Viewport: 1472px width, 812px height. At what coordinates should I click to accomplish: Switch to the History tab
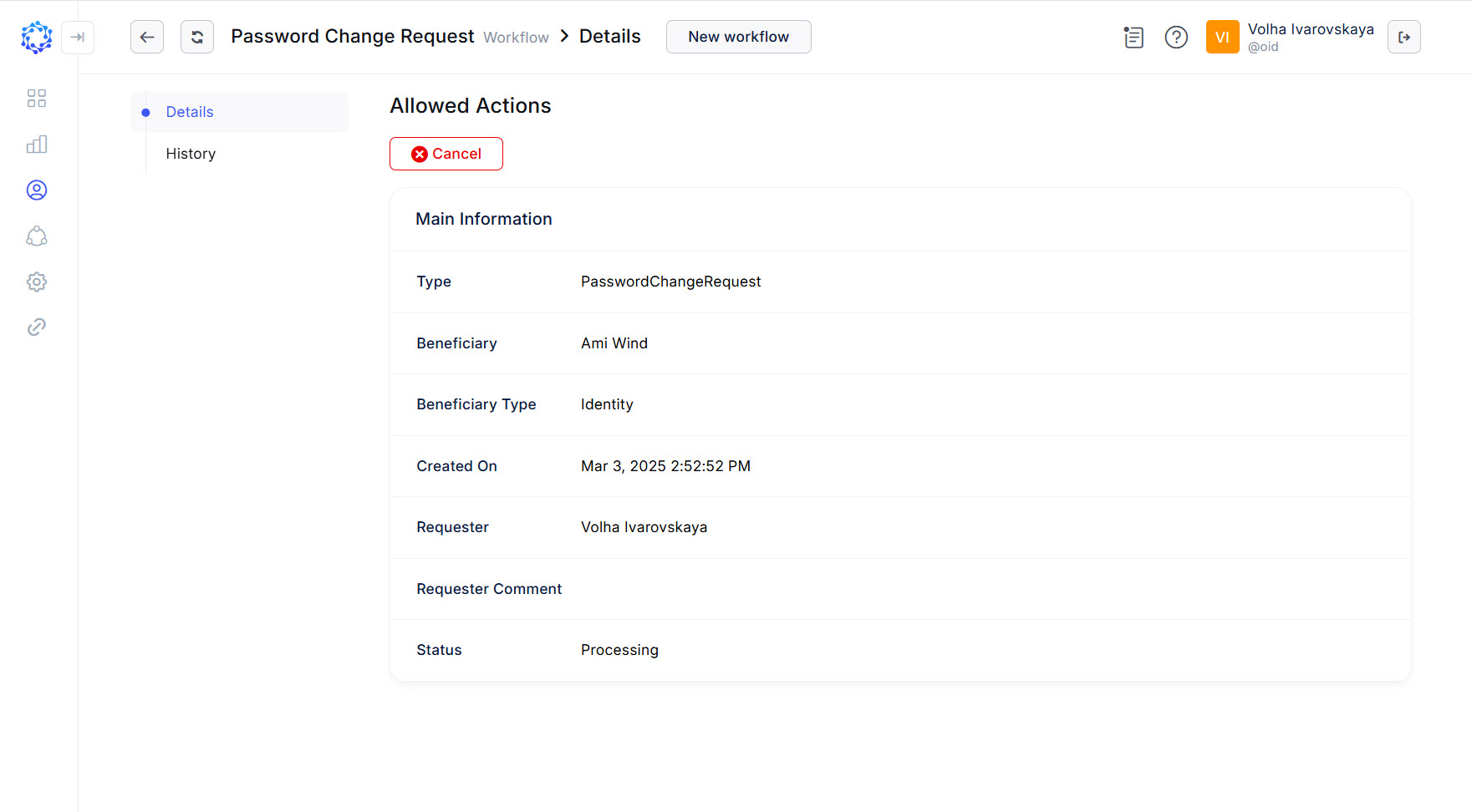[190, 153]
